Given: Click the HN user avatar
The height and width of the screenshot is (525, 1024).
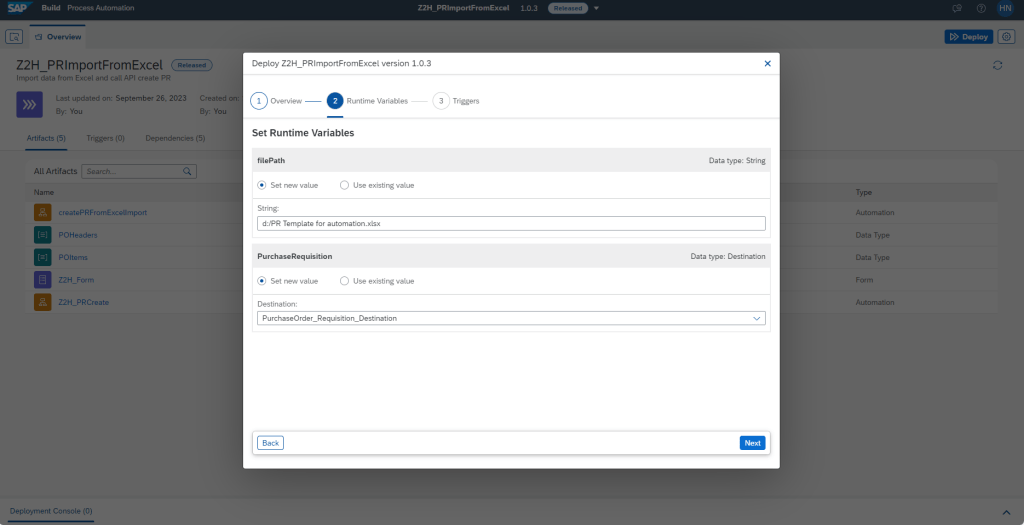Looking at the screenshot, I should pyautogui.click(x=1005, y=8).
